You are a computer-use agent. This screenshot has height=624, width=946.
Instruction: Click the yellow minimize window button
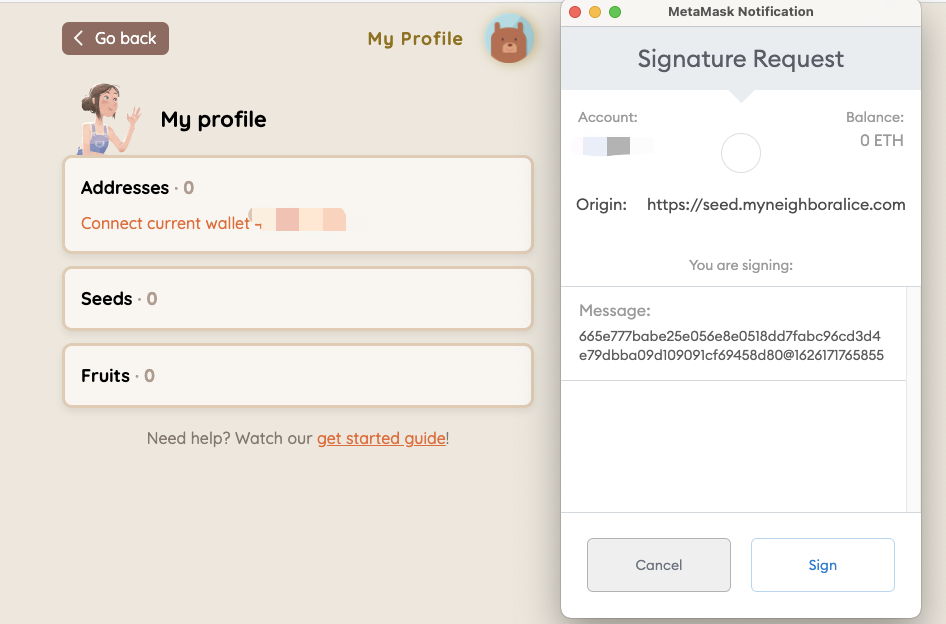595,12
